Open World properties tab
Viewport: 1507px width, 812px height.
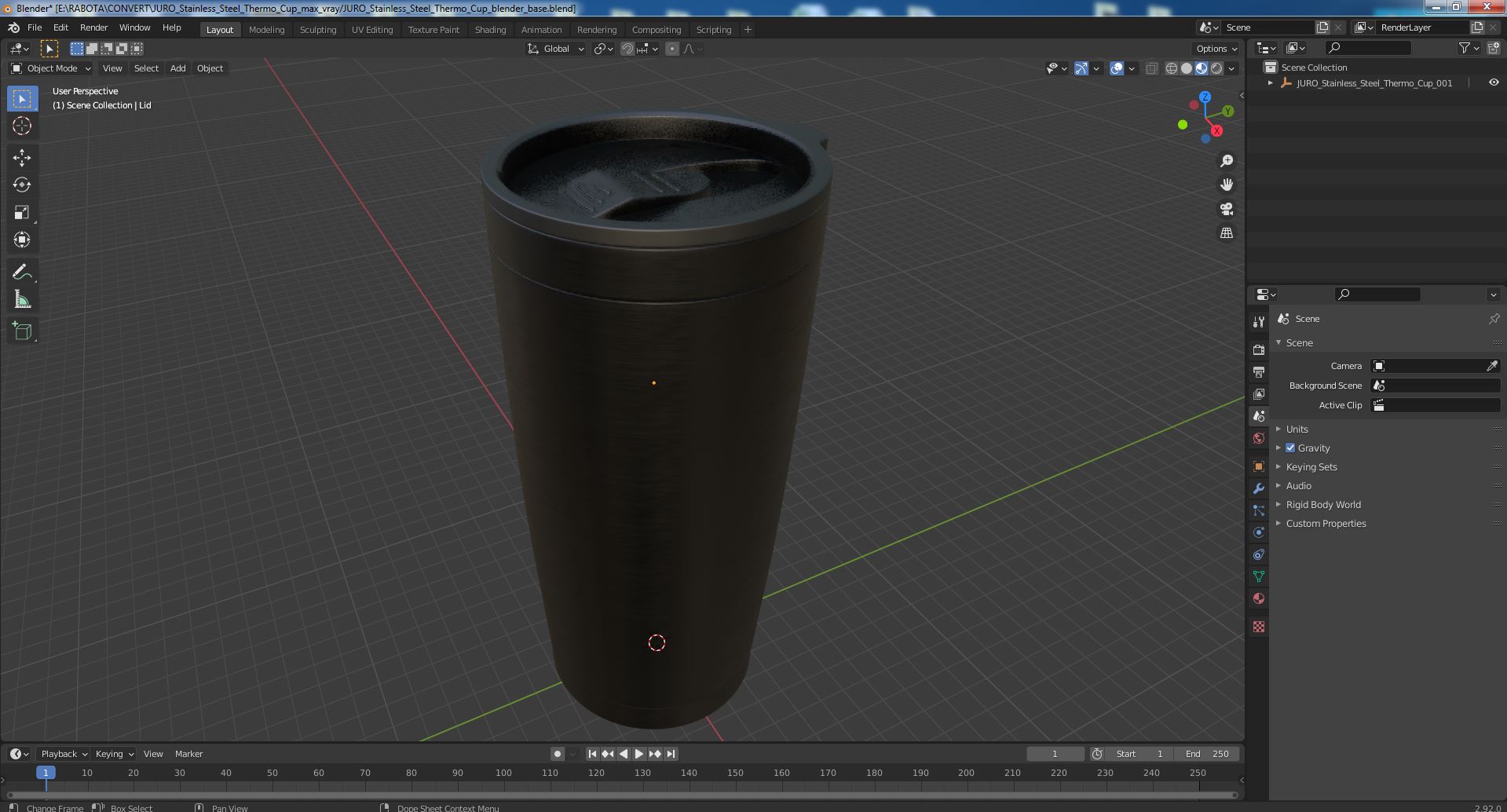[1259, 437]
